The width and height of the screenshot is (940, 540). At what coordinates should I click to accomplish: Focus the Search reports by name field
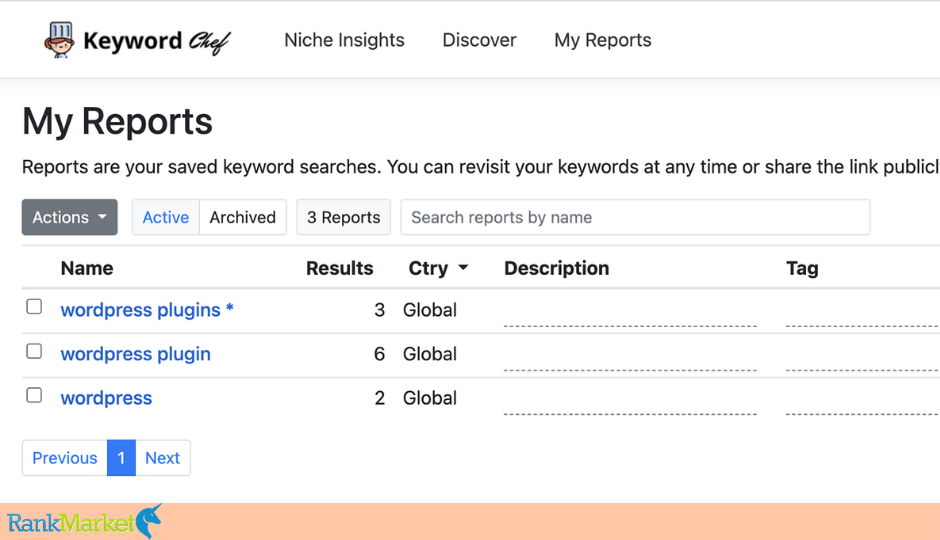635,217
